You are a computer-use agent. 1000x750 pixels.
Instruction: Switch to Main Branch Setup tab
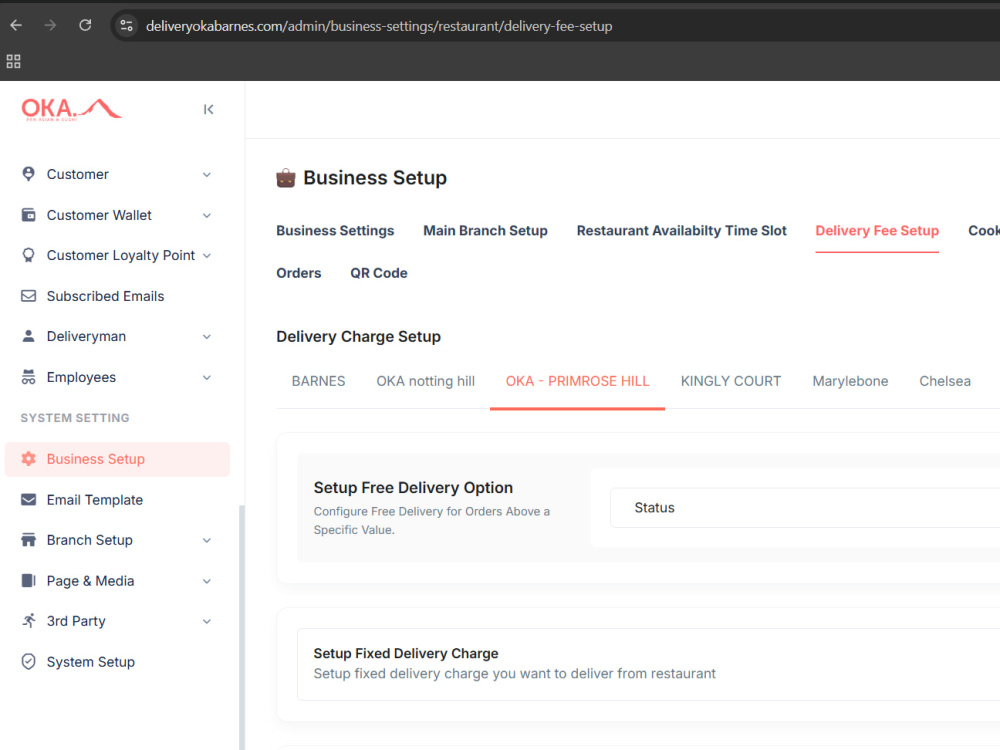pyautogui.click(x=485, y=231)
